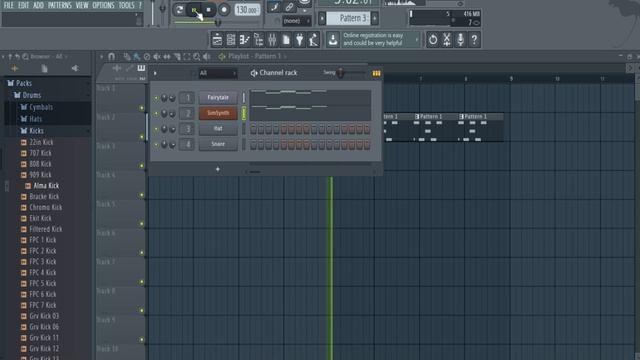
Task: Mute the Fairytale channel via green LED
Action: tap(156, 98)
